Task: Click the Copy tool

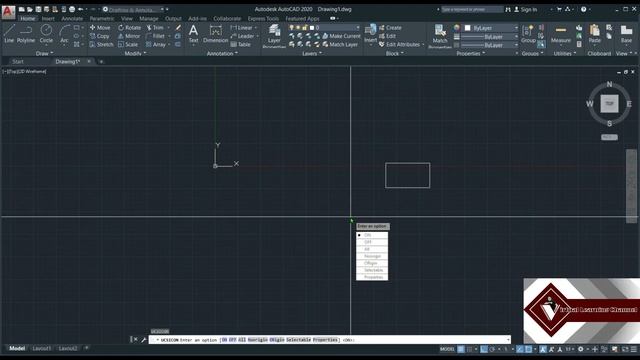Action: tap(99, 36)
